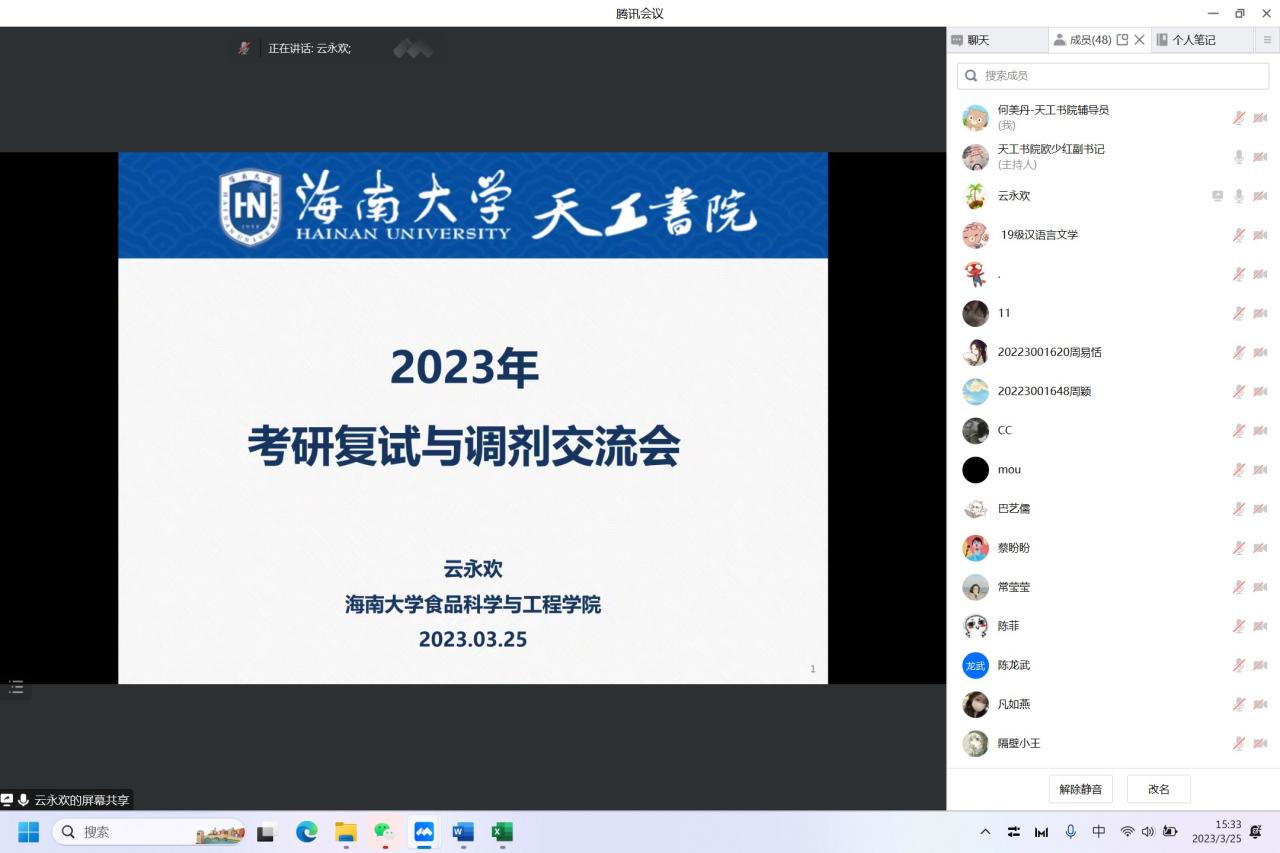1280x853 pixels.
Task: Click the camera icon beside 凡如燕
Action: tap(1260, 704)
